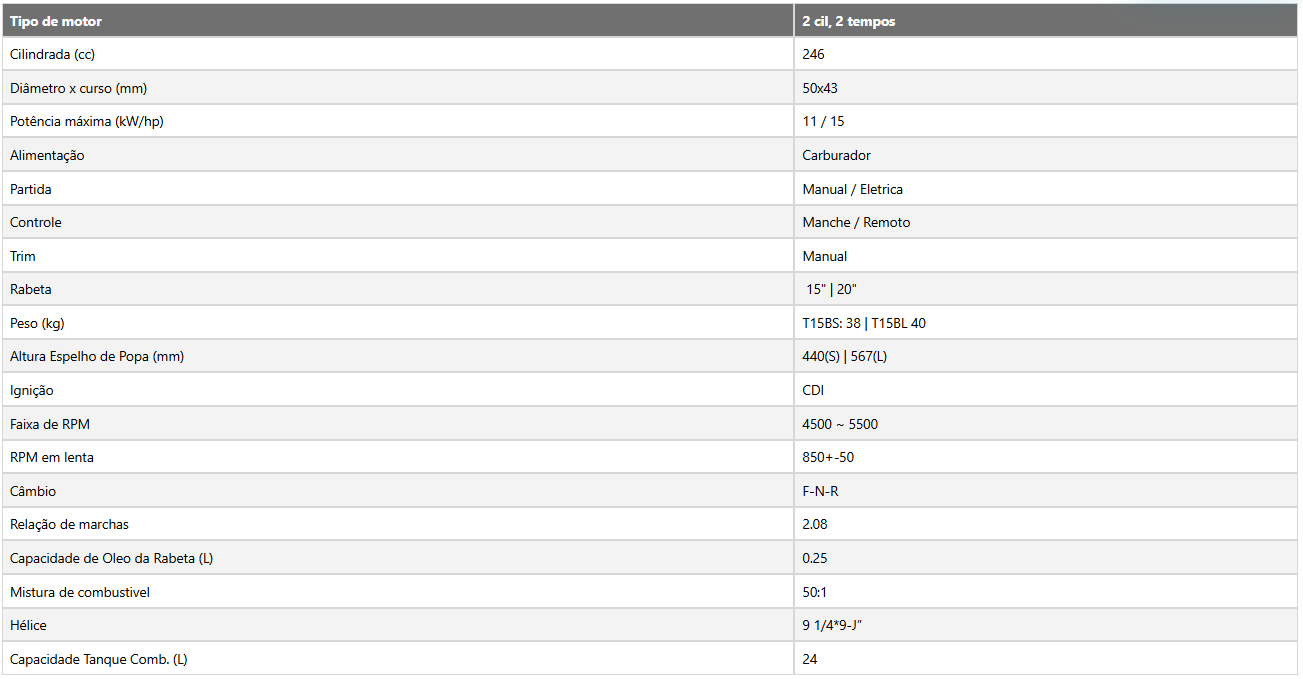Select the 'CDI' ignition value
The image size is (1303, 679).
813,390
